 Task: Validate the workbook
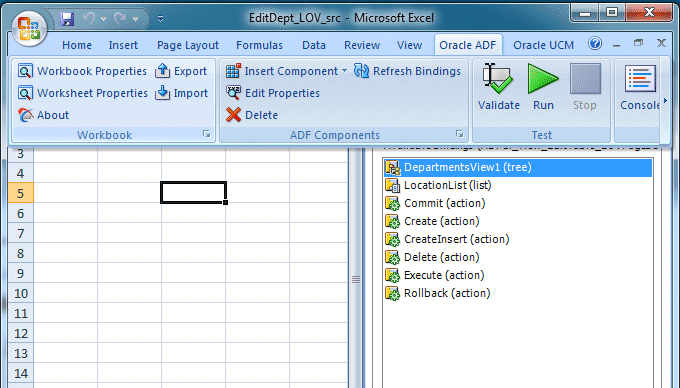(499, 87)
